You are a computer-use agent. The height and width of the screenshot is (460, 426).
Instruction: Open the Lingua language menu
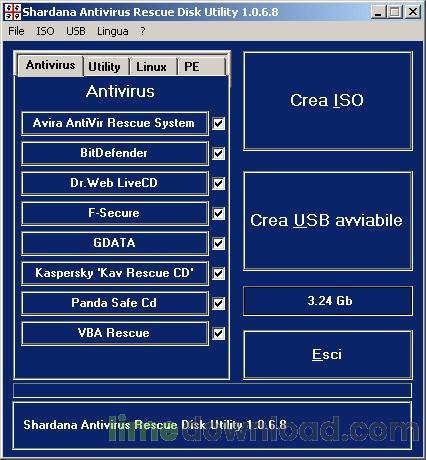click(113, 31)
